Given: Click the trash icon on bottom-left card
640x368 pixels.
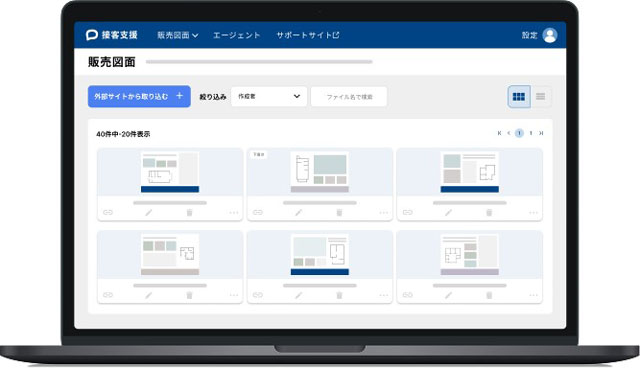Looking at the screenshot, I should 189,295.
